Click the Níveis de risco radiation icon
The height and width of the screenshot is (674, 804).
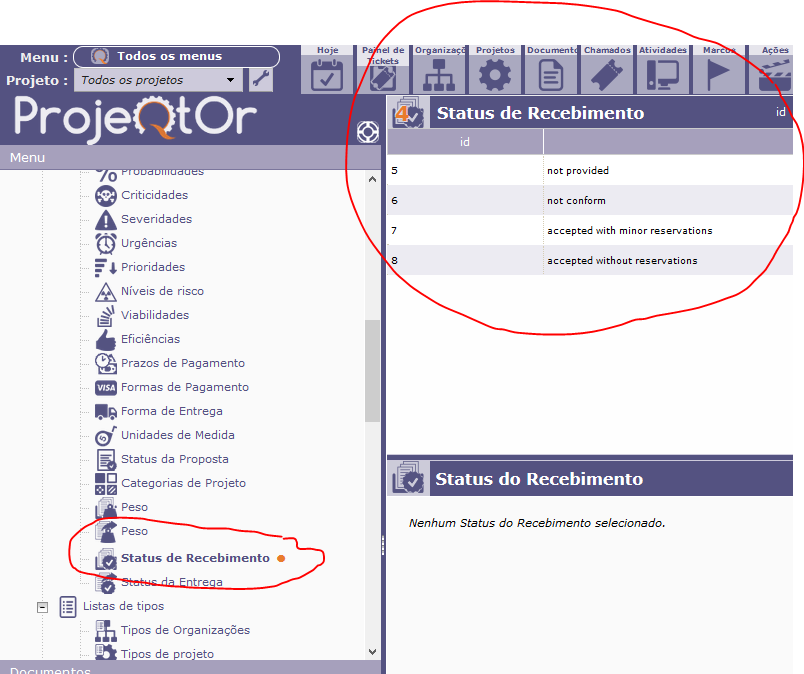click(x=106, y=292)
